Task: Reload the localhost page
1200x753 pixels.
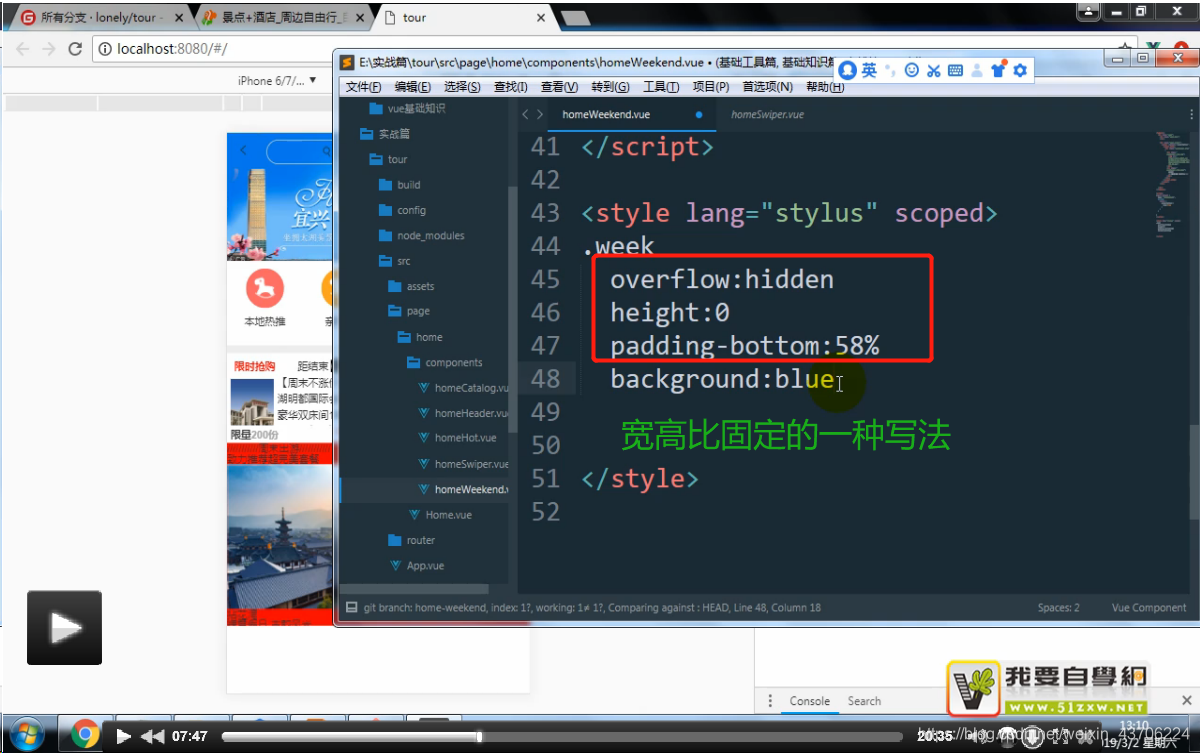Action: click(75, 48)
